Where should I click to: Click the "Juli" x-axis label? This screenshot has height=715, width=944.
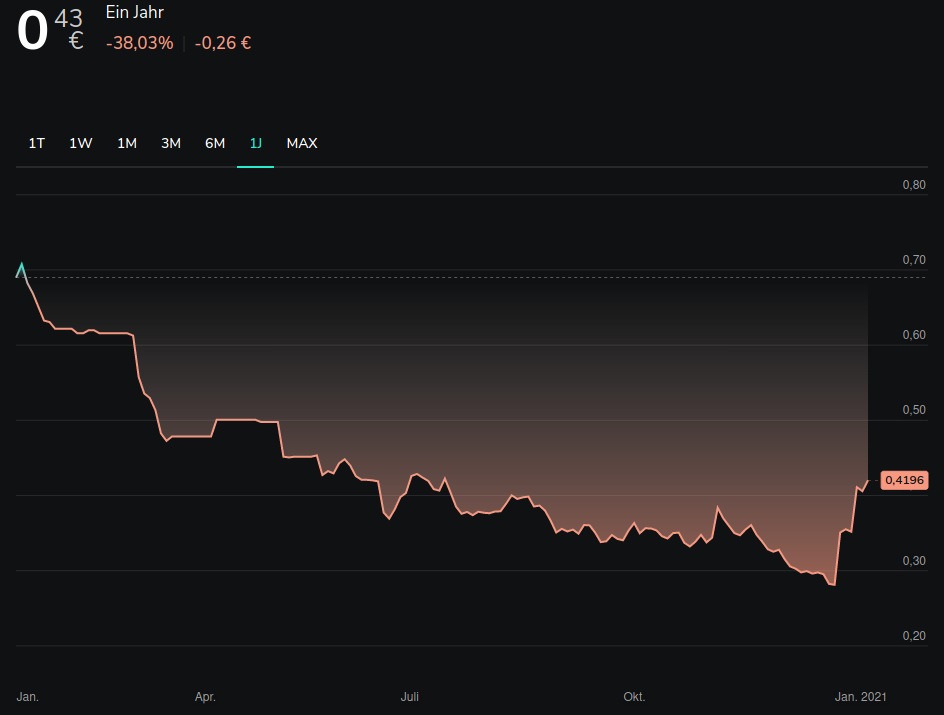410,696
